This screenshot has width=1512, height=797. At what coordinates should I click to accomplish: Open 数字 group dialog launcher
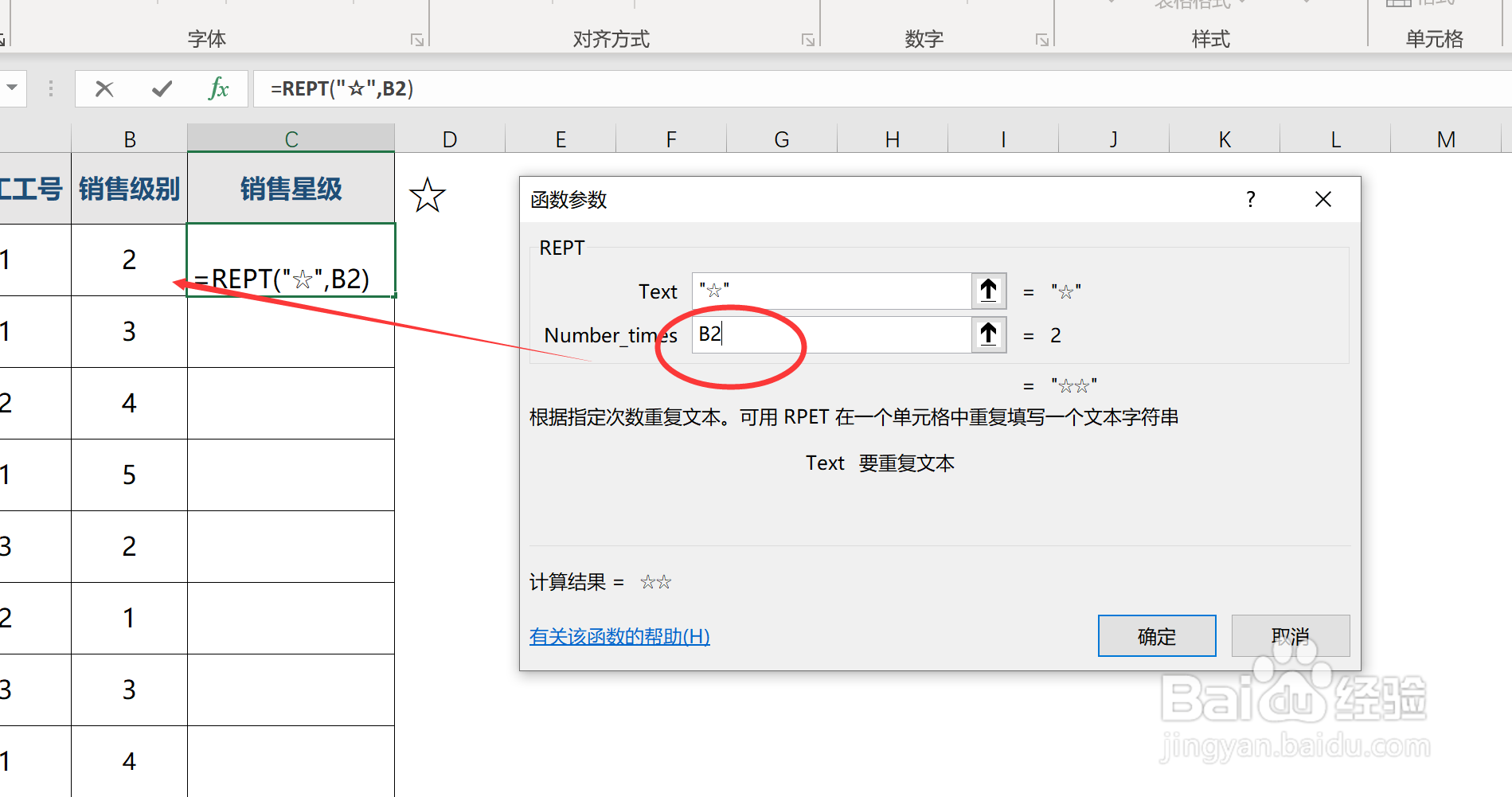pyautogui.click(x=1042, y=40)
